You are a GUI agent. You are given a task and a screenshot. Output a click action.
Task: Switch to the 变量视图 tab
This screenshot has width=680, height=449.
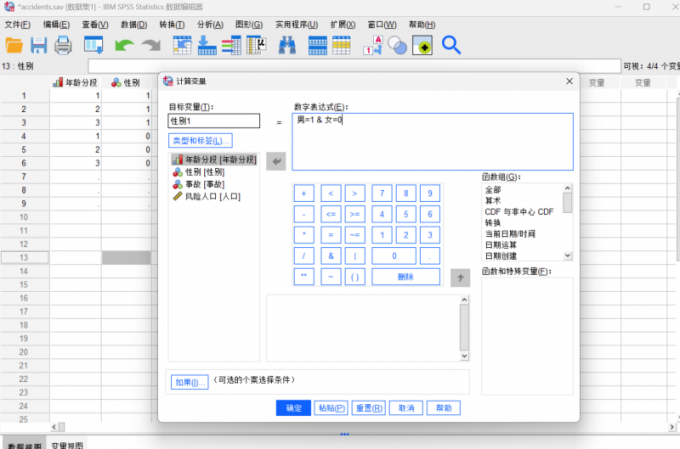click(x=67, y=444)
